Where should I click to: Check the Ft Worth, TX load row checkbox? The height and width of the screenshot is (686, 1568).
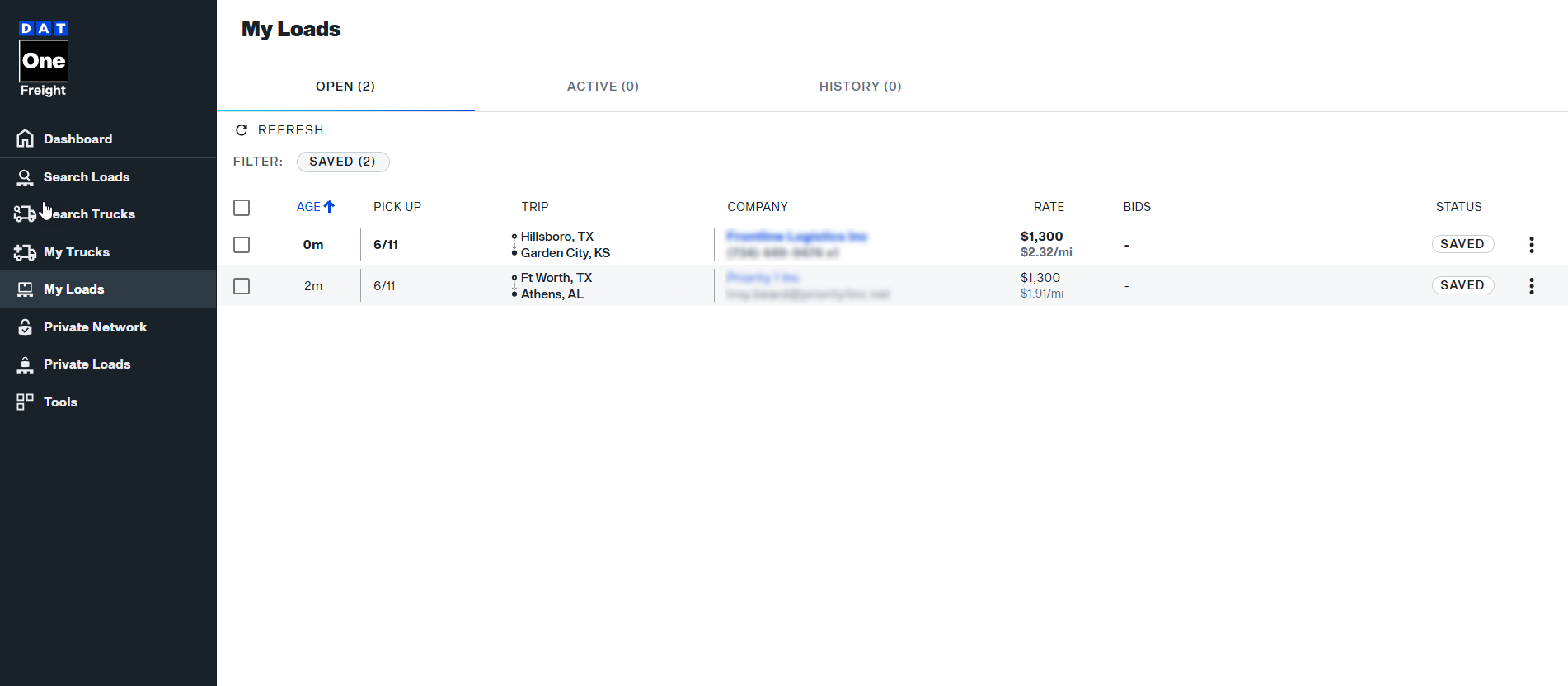tap(242, 286)
